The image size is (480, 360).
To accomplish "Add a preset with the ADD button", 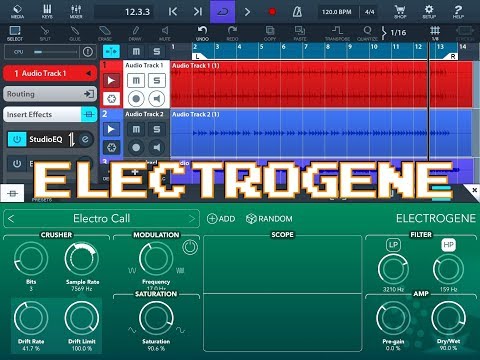I will 221,219.
